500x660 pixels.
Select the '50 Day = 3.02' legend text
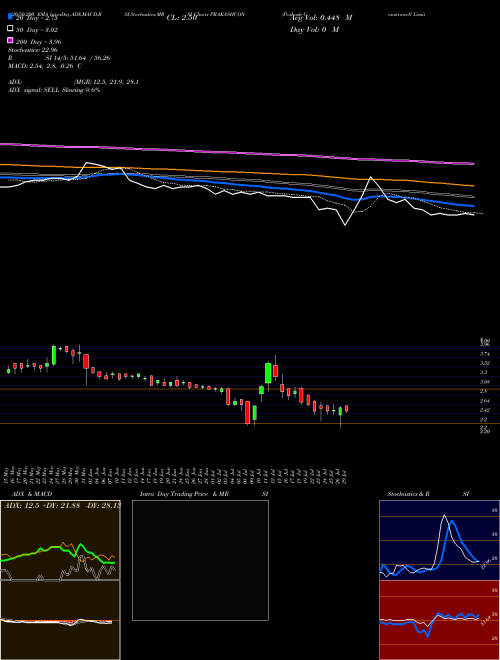point(37,30)
